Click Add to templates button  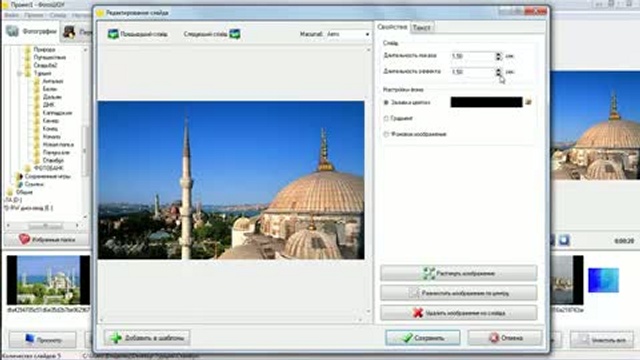pos(147,338)
